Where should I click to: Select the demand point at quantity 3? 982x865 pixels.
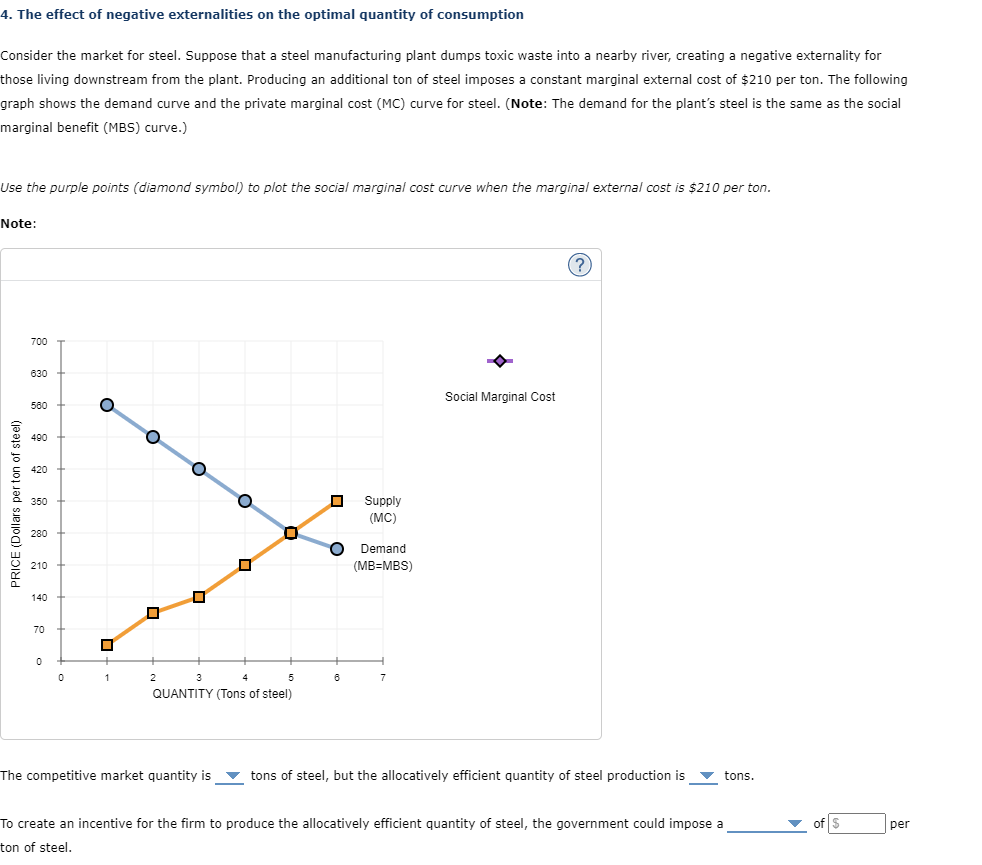pos(198,469)
